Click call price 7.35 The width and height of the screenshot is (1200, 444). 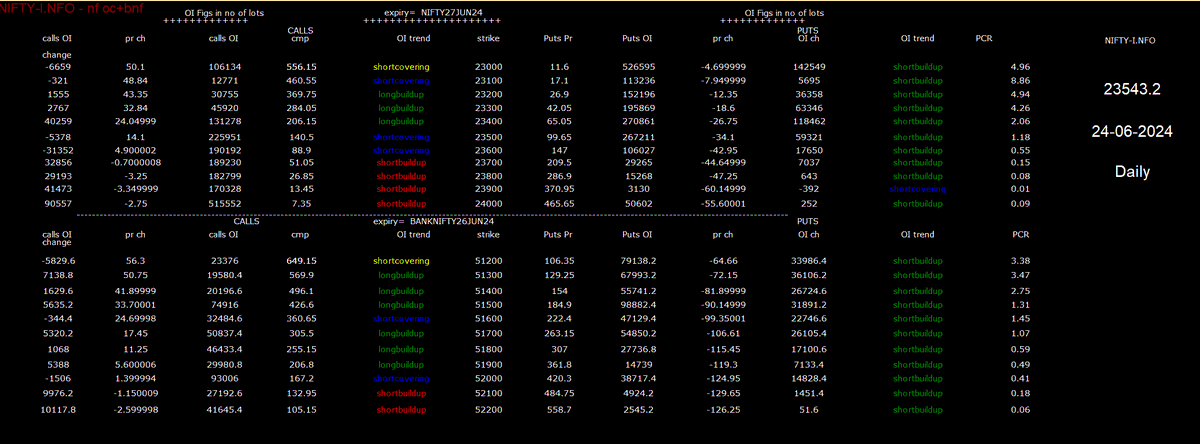tap(300, 204)
